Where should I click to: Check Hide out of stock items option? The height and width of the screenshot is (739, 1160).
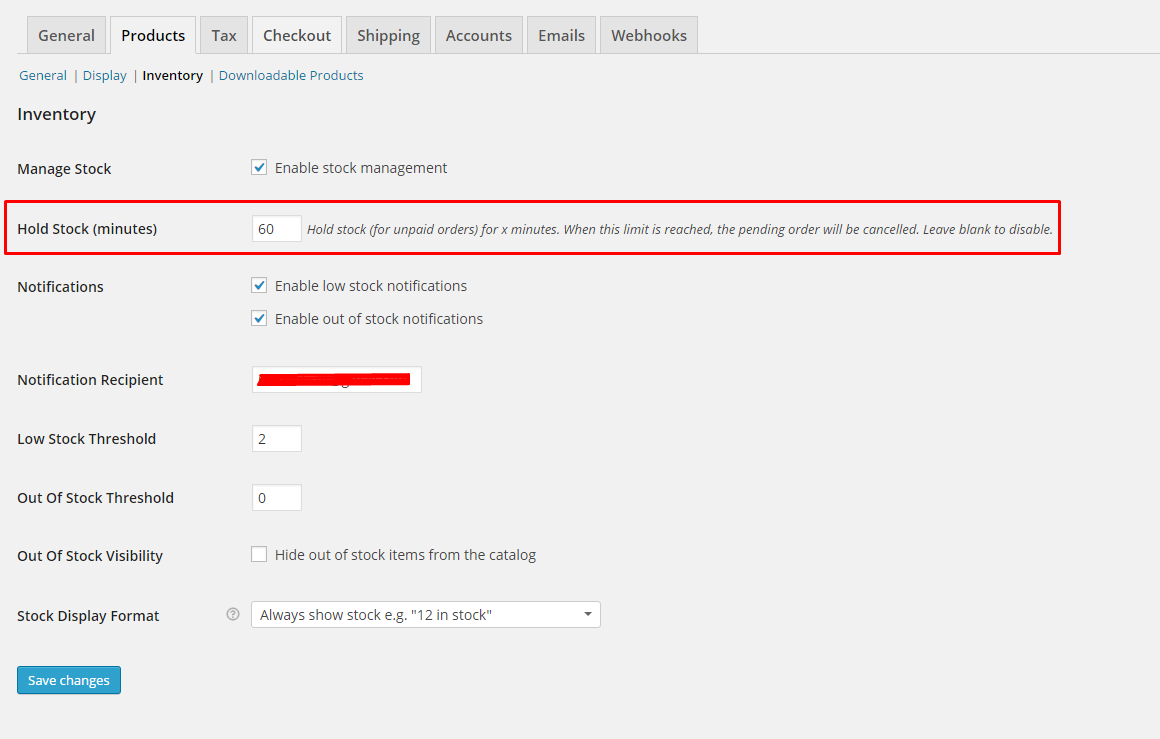pos(259,555)
